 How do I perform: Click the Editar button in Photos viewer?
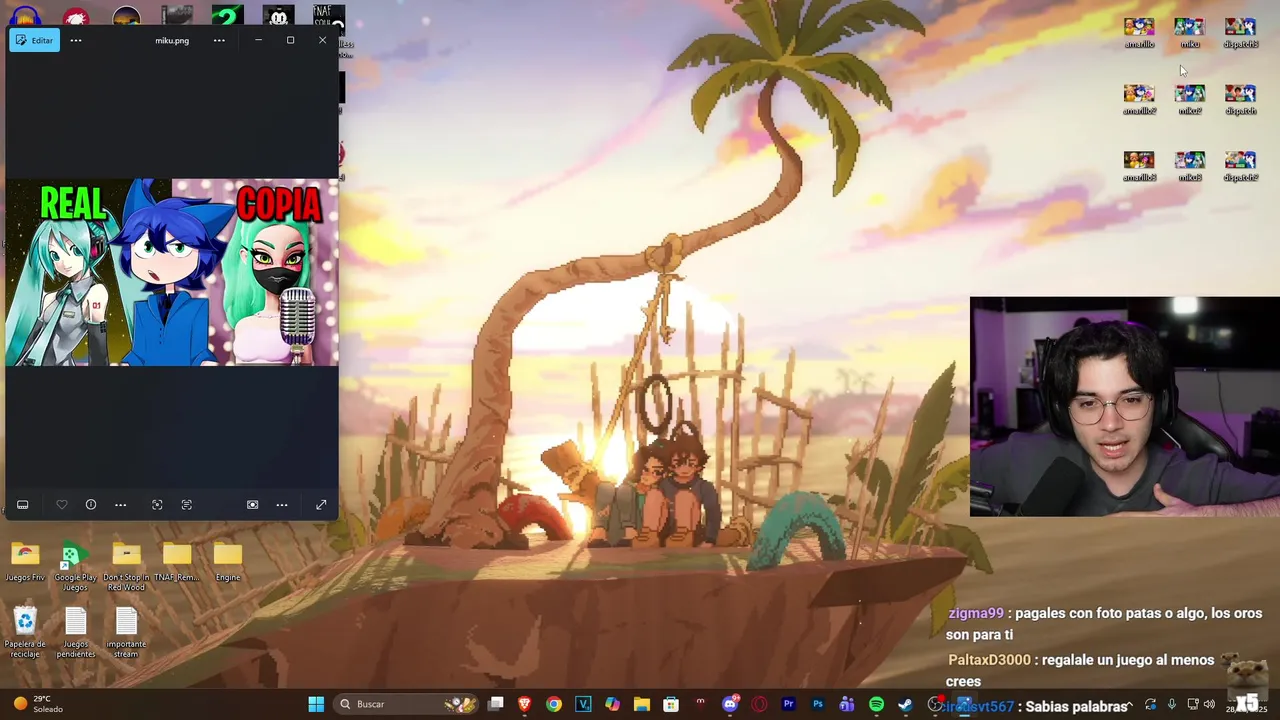point(35,40)
